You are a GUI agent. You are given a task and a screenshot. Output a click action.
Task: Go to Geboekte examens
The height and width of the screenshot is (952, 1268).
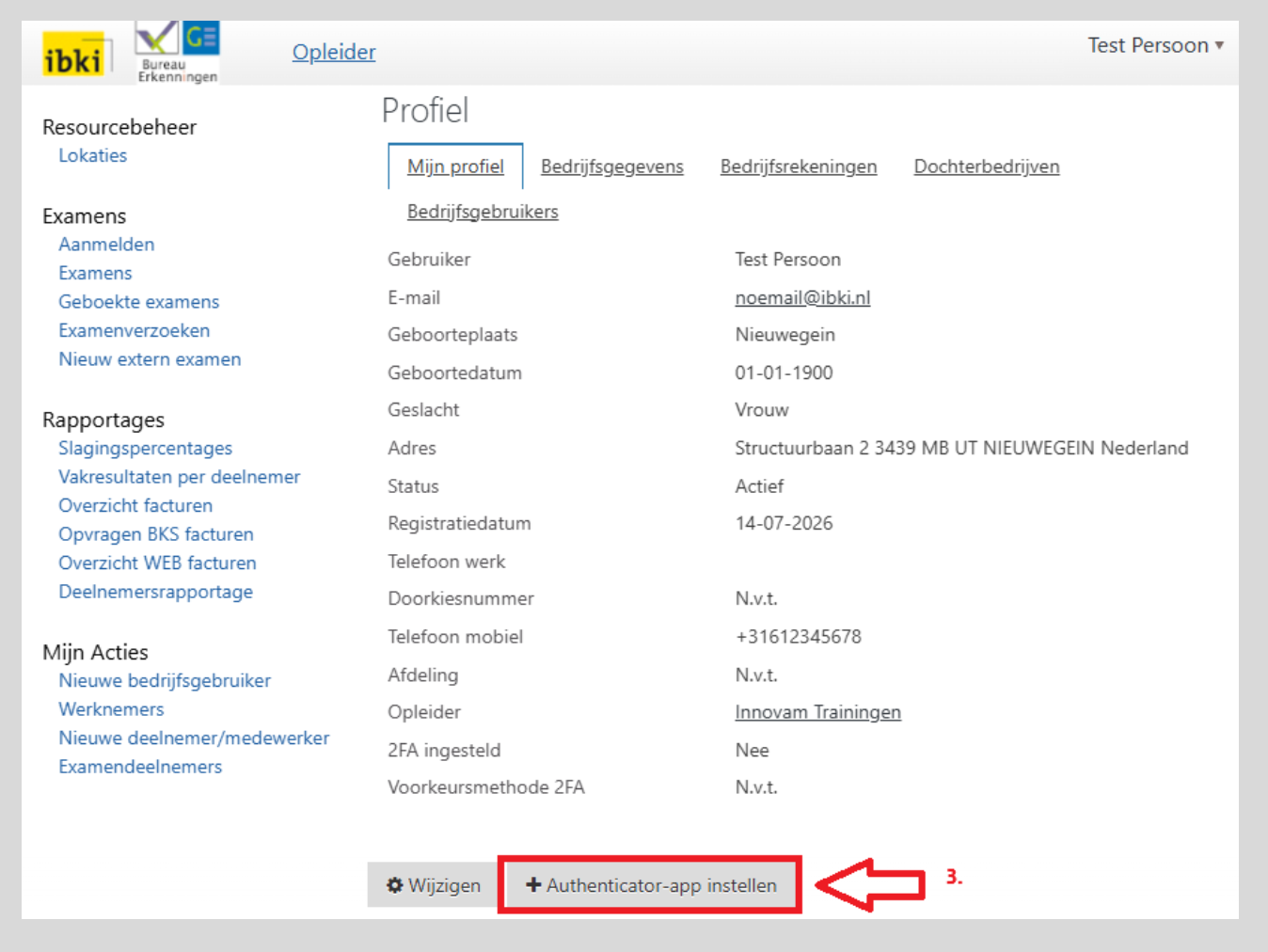(x=139, y=302)
